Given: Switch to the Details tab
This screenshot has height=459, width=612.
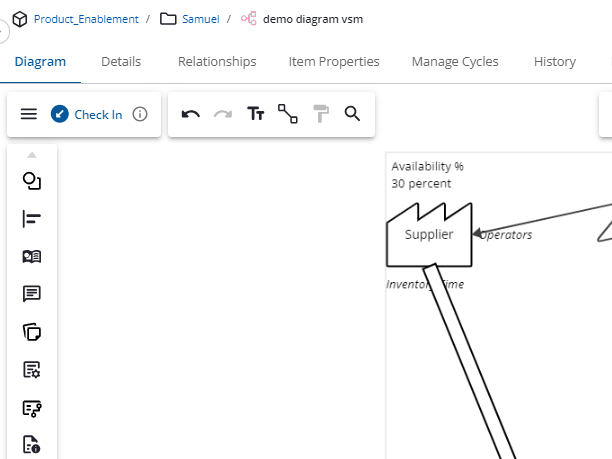Looking at the screenshot, I should 121,62.
